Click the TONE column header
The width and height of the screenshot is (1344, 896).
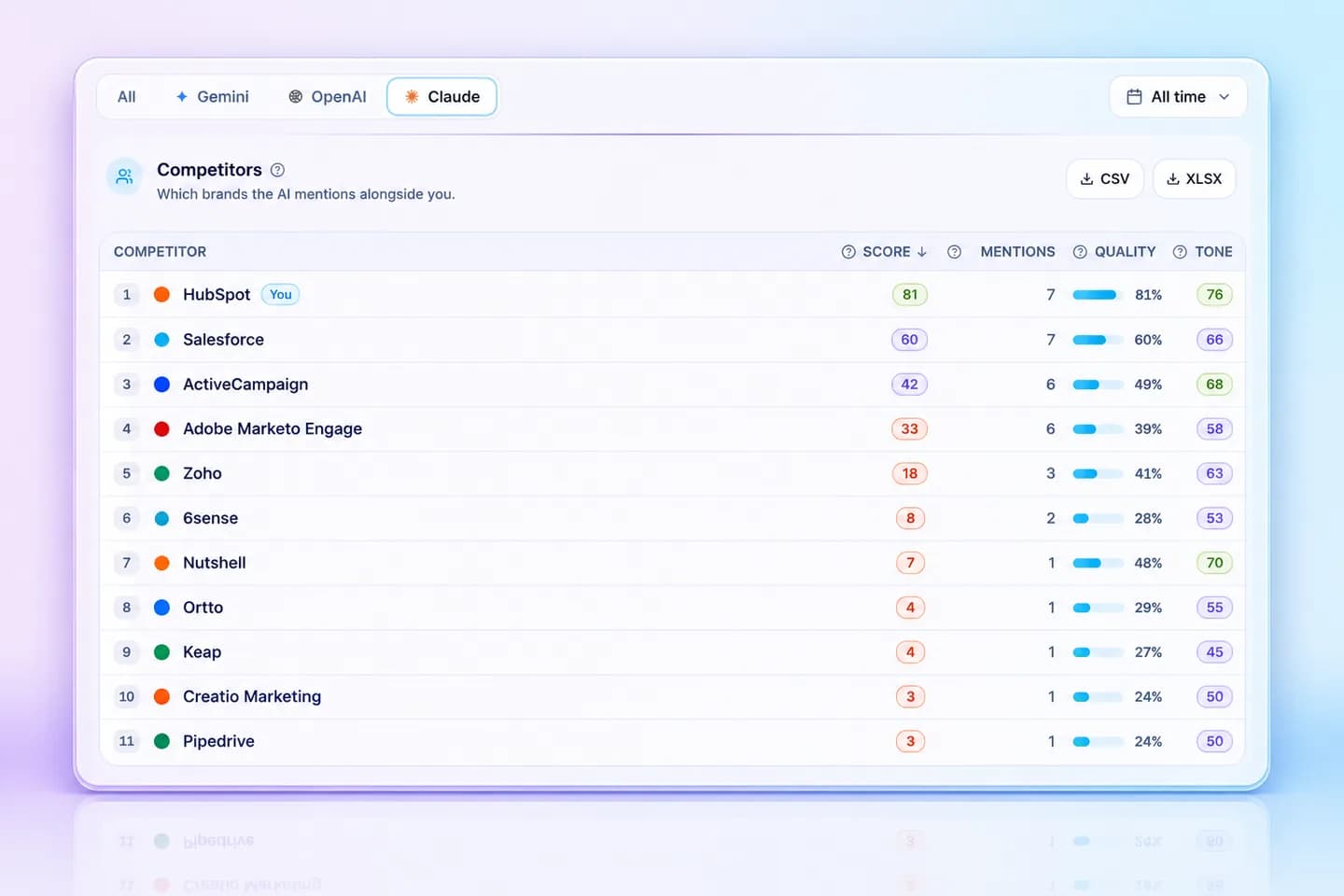pos(1213,252)
